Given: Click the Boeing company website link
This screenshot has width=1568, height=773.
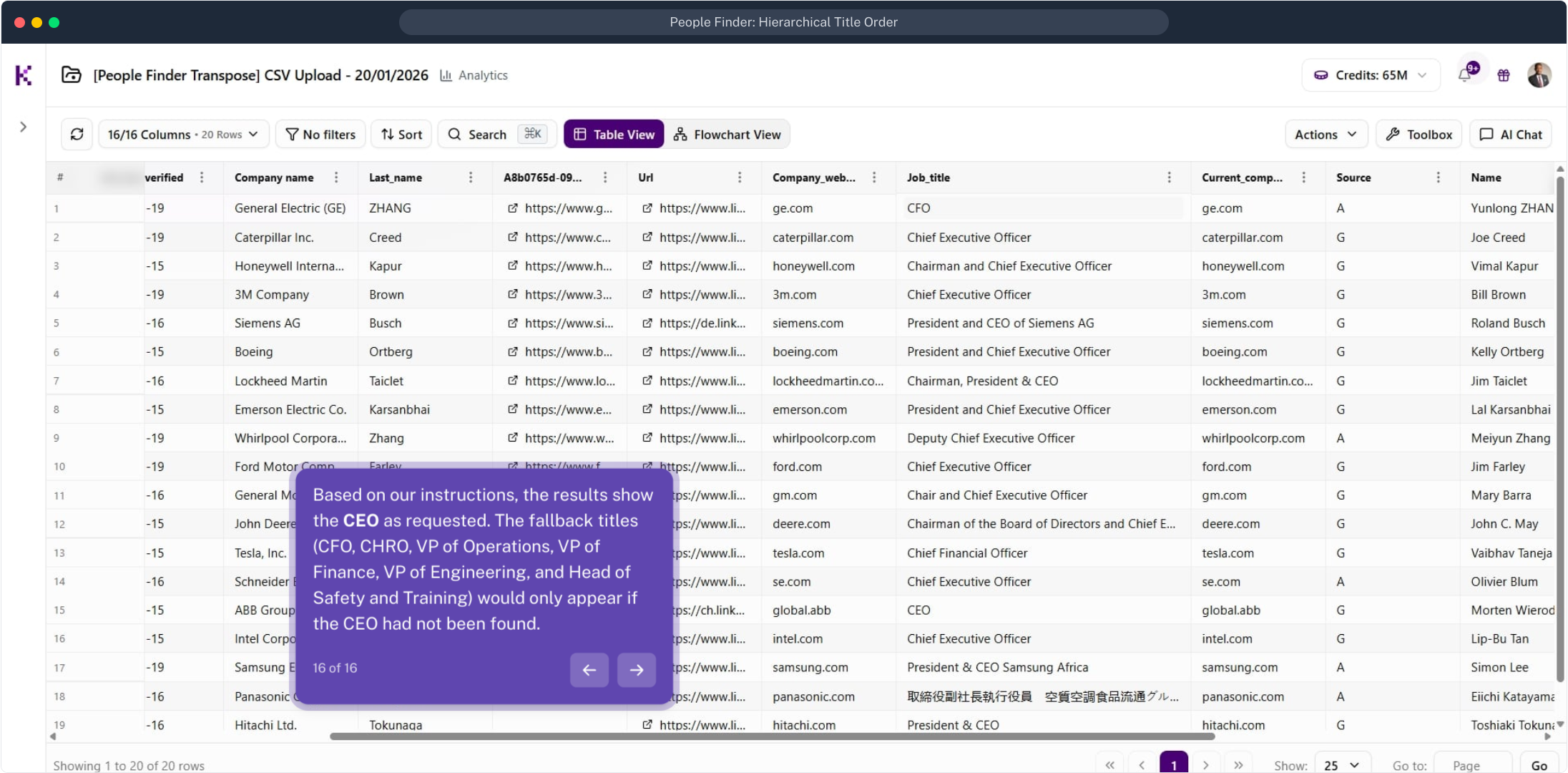Looking at the screenshot, I should click(560, 352).
